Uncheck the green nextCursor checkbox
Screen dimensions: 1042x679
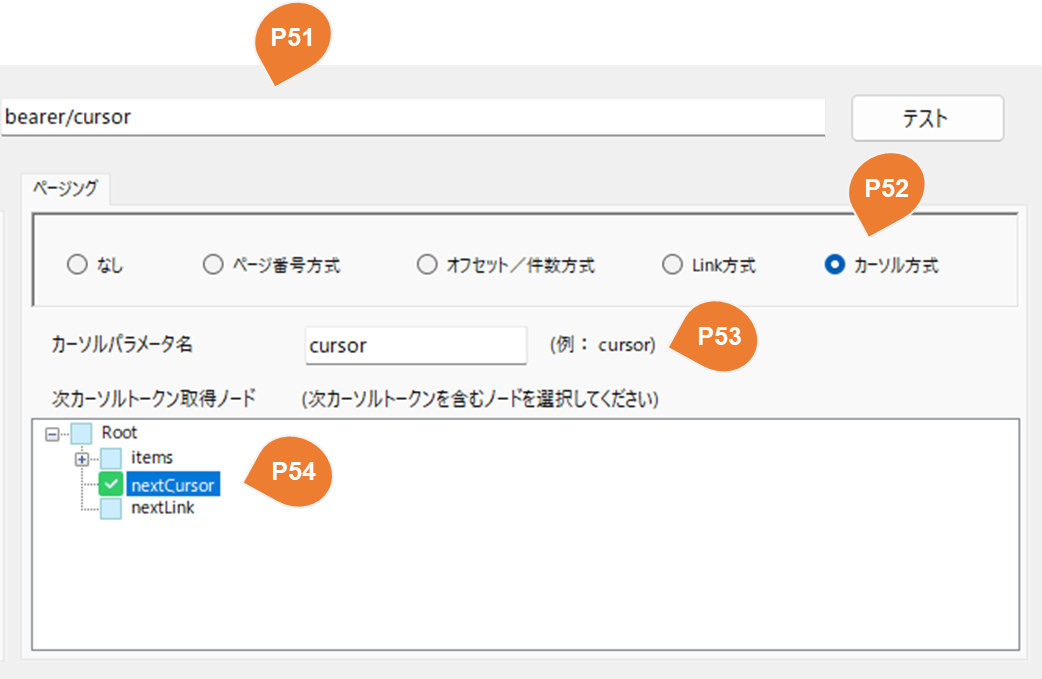(110, 484)
